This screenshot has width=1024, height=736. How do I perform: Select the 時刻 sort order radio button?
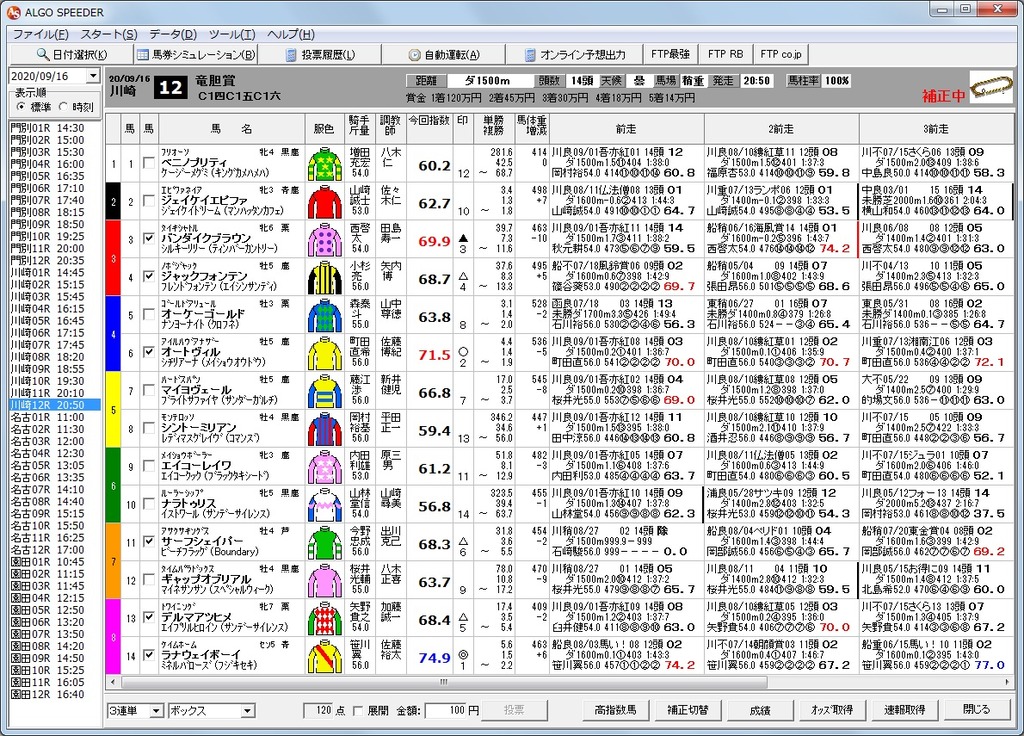click(x=63, y=106)
